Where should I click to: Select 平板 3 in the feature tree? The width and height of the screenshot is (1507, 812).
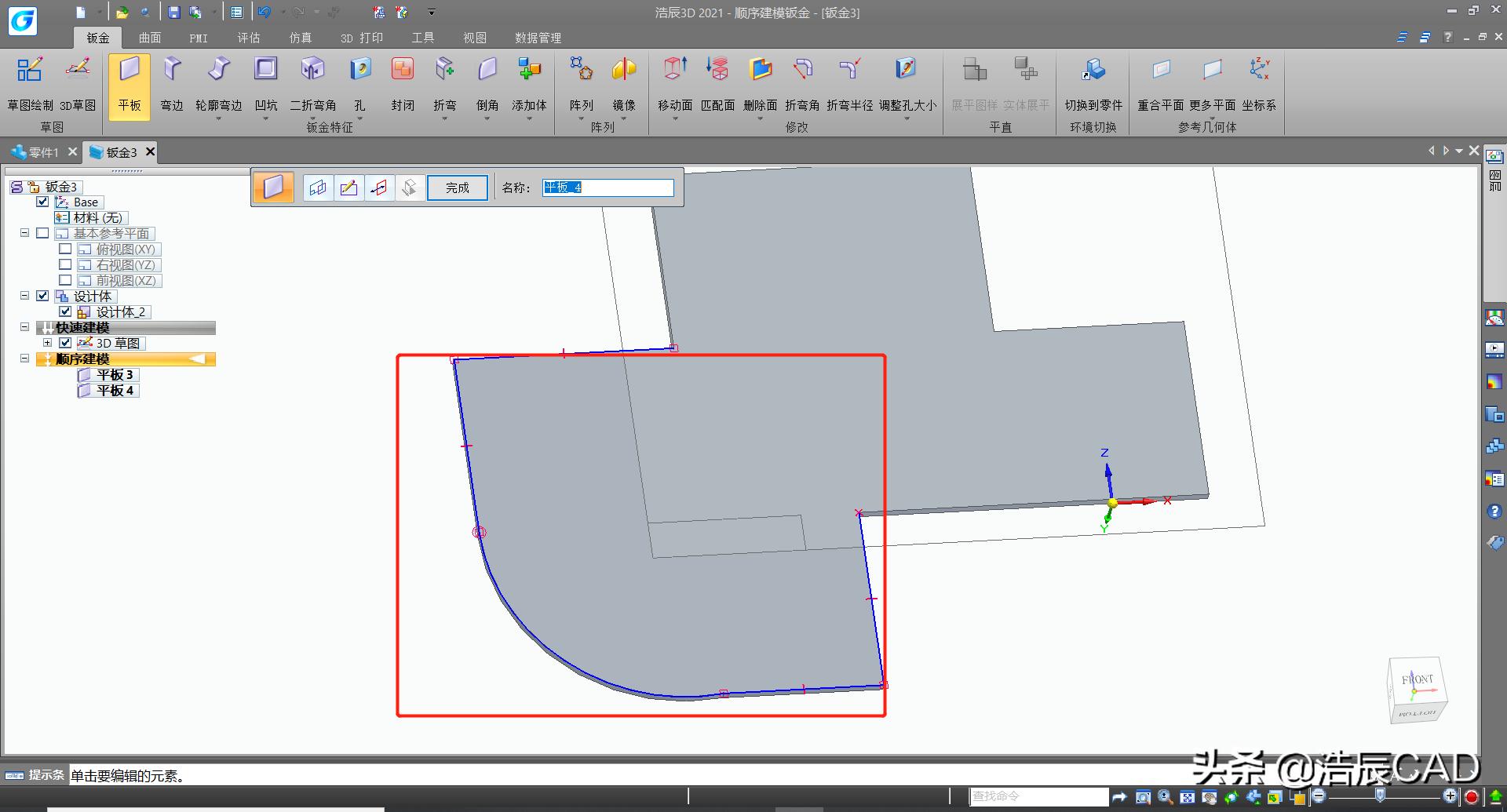tap(115, 375)
